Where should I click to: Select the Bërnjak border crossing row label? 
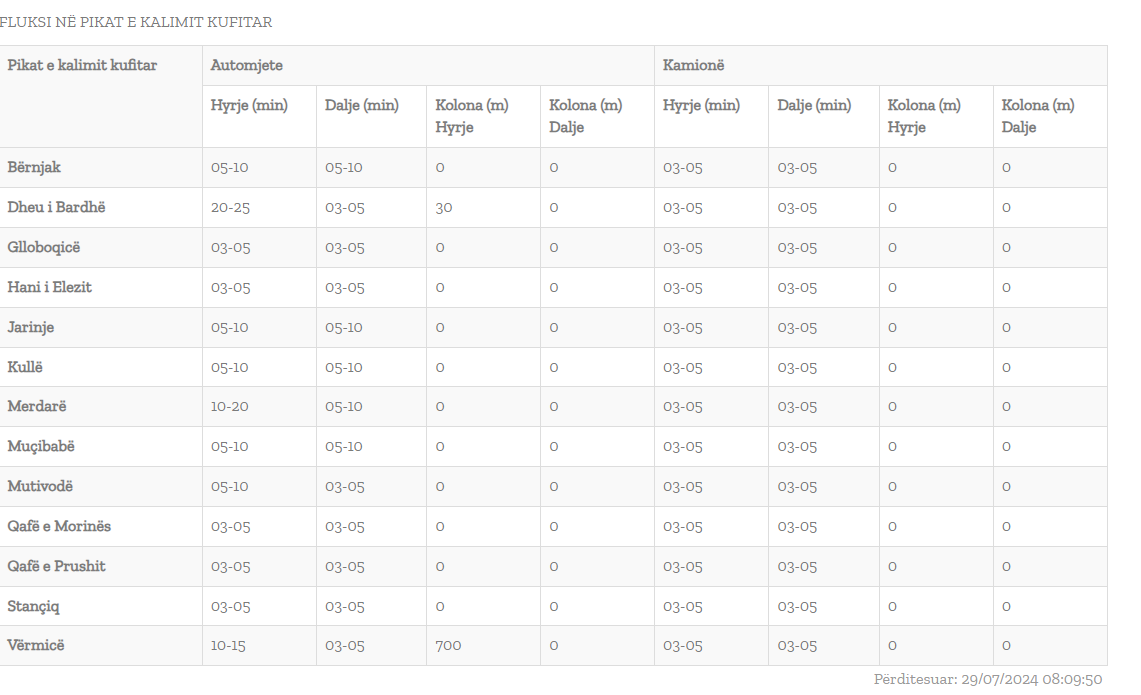coord(34,167)
